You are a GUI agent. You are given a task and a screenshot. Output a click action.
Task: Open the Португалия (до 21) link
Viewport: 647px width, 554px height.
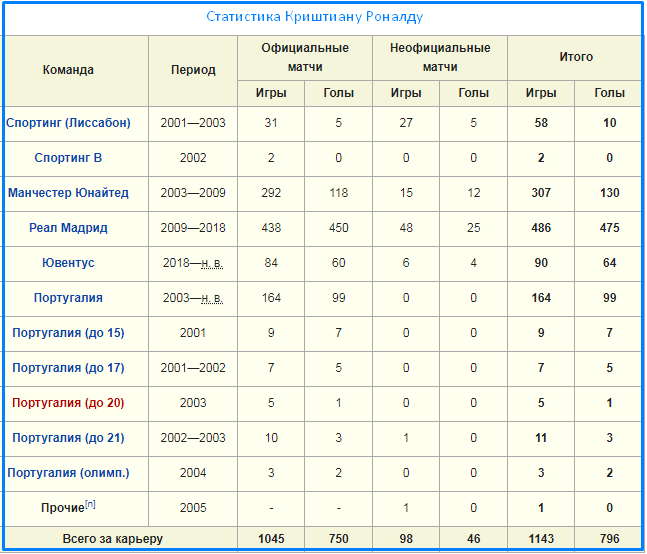coord(68,438)
